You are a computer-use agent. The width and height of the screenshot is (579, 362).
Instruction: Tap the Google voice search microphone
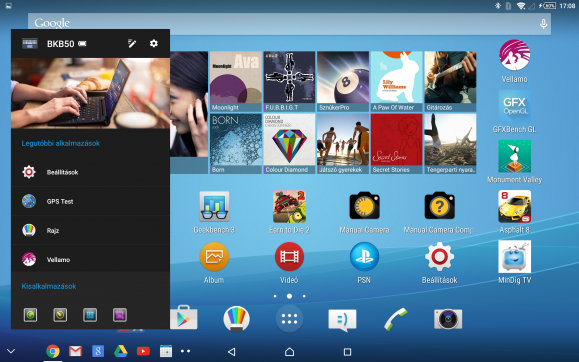point(543,24)
